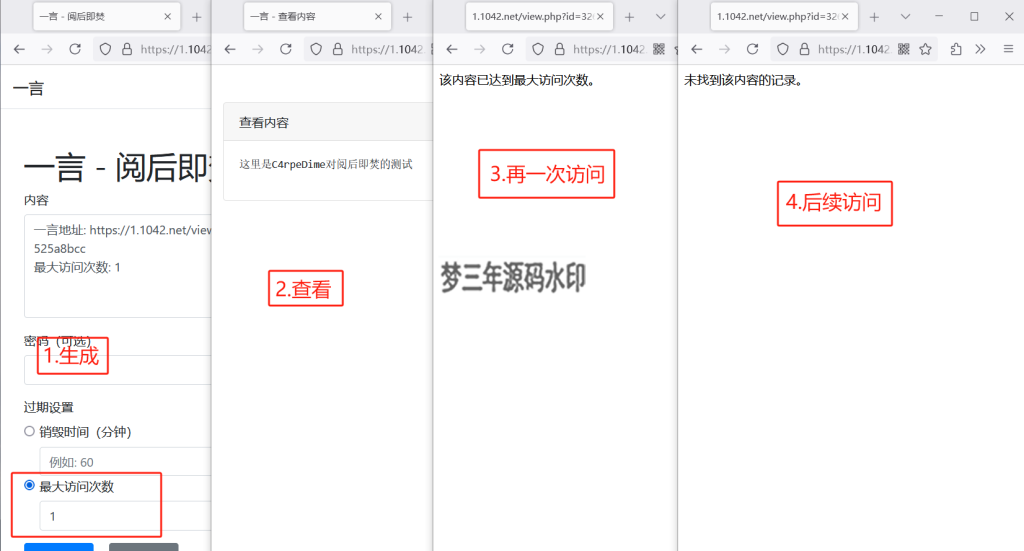Select the 一言 - 阅后即焚 tab
Screen dimensions: 1024x551
pos(106,16)
